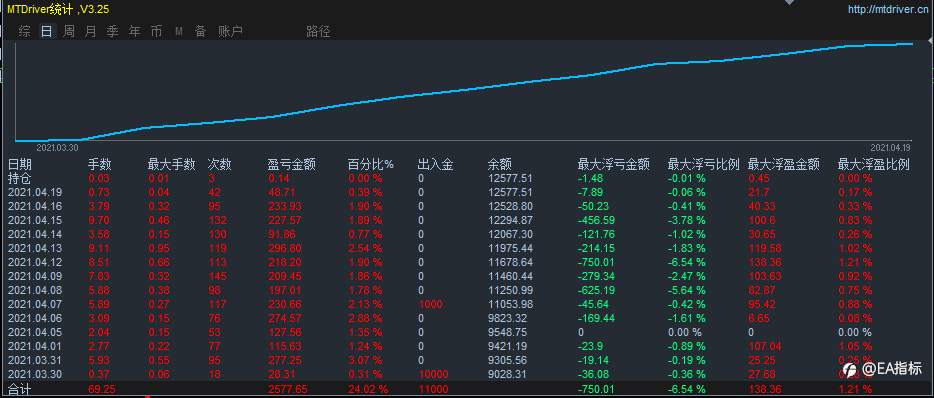
Task: Select the 2021.04.05 date row
Action: click(x=35, y=332)
